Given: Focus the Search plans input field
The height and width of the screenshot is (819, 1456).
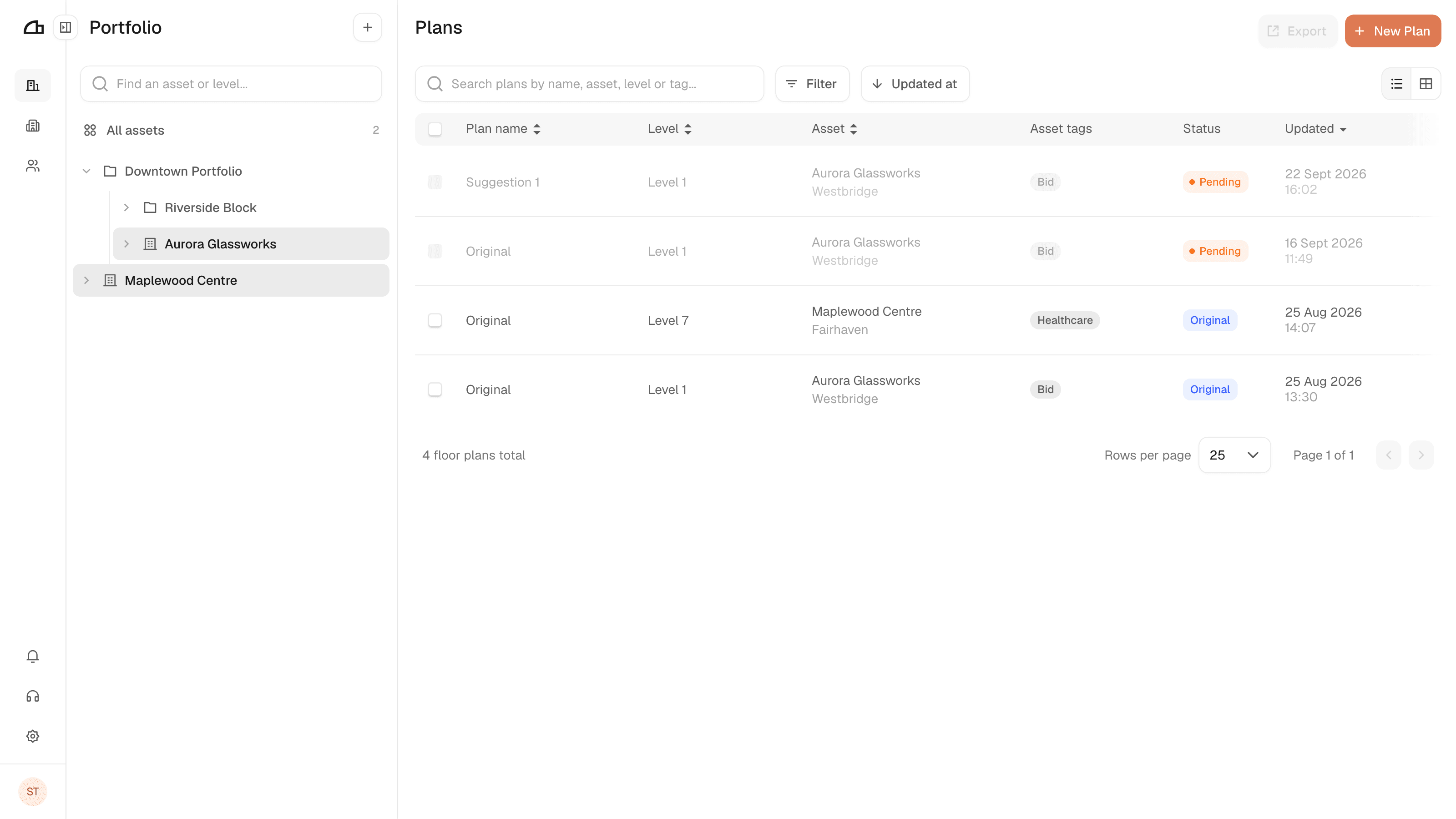Looking at the screenshot, I should tap(590, 84).
